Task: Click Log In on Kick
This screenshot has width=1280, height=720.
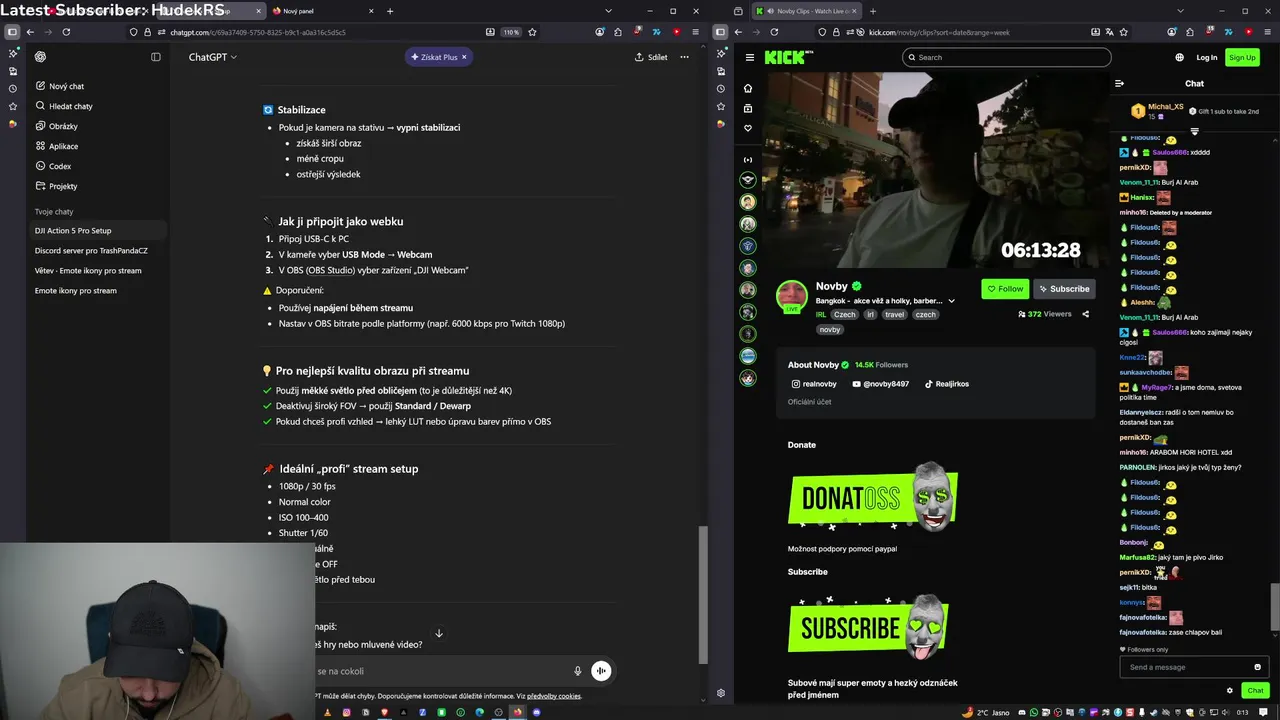Action: [x=1207, y=57]
